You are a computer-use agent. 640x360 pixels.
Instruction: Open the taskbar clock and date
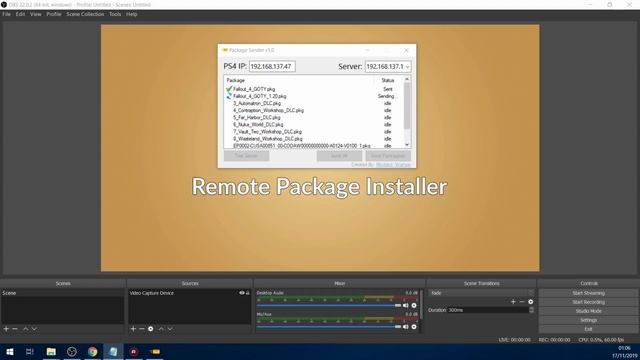click(x=624, y=352)
